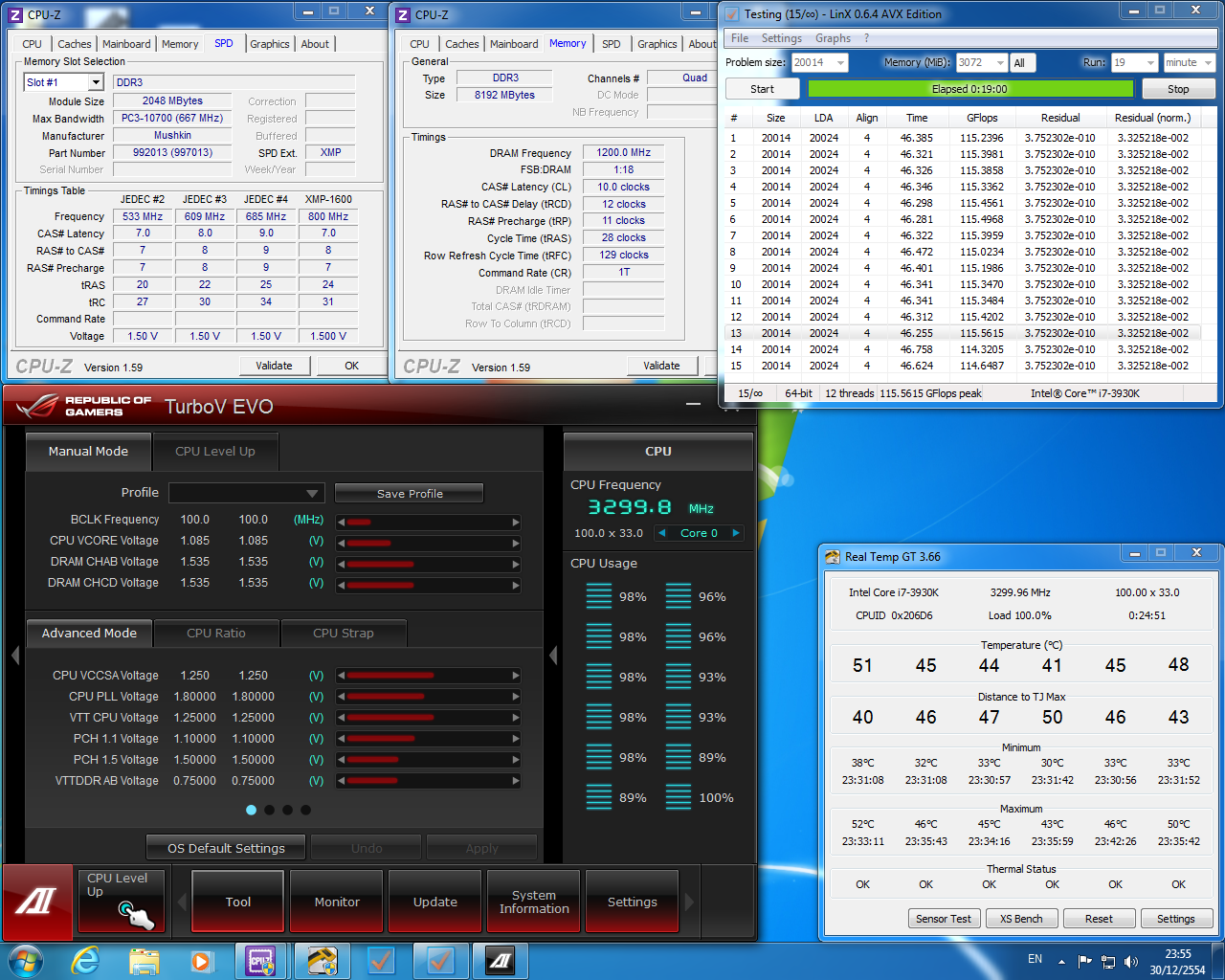Switch to the Mainboard tab in CPU-Z SPD window
This screenshot has height=980, width=1225.
pyautogui.click(x=126, y=44)
